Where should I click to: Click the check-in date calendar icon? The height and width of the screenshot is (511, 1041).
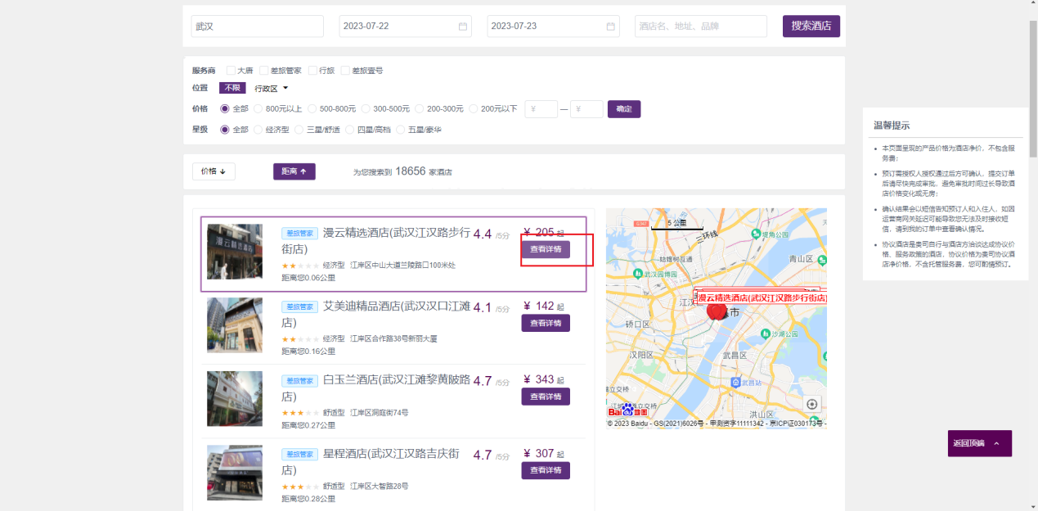click(462, 26)
